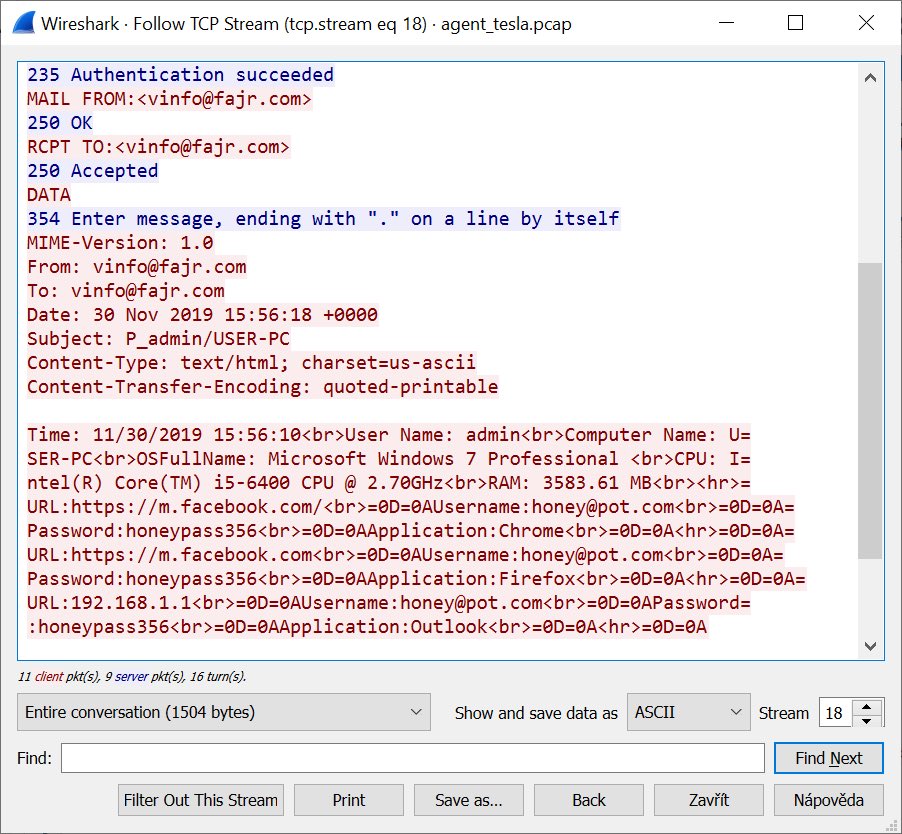Minimize the Follow TCP Stream window
The width and height of the screenshot is (902, 834).
coord(727,23)
